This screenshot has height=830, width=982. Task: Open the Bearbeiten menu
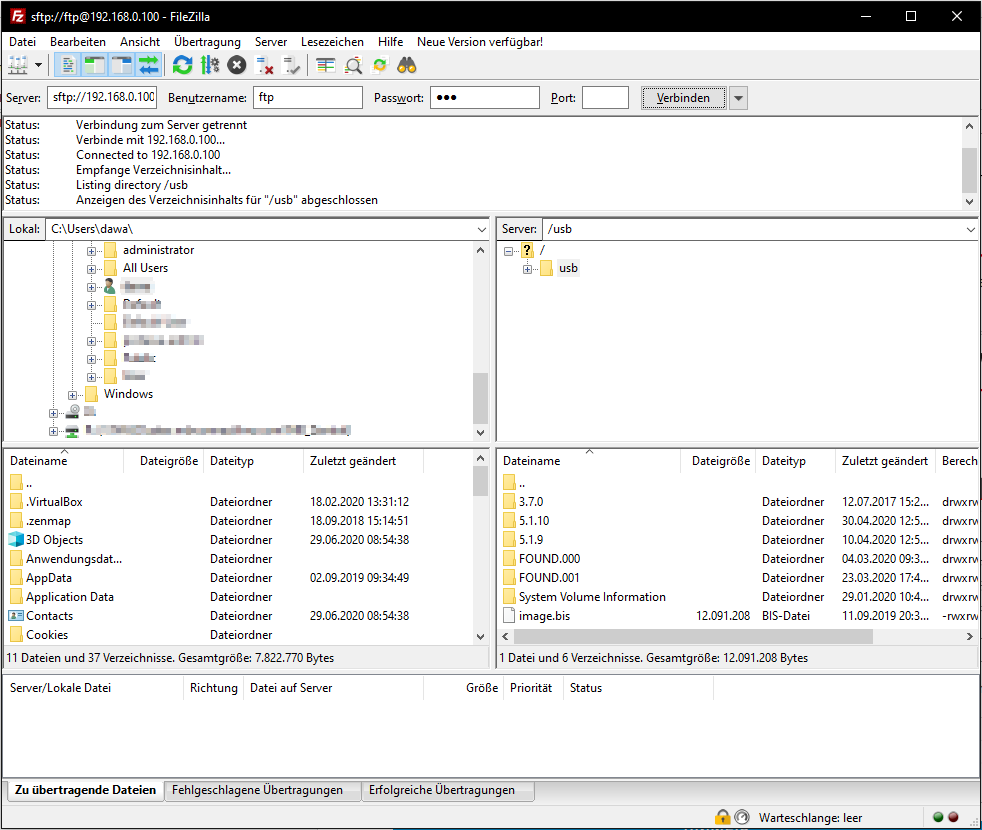[78, 42]
